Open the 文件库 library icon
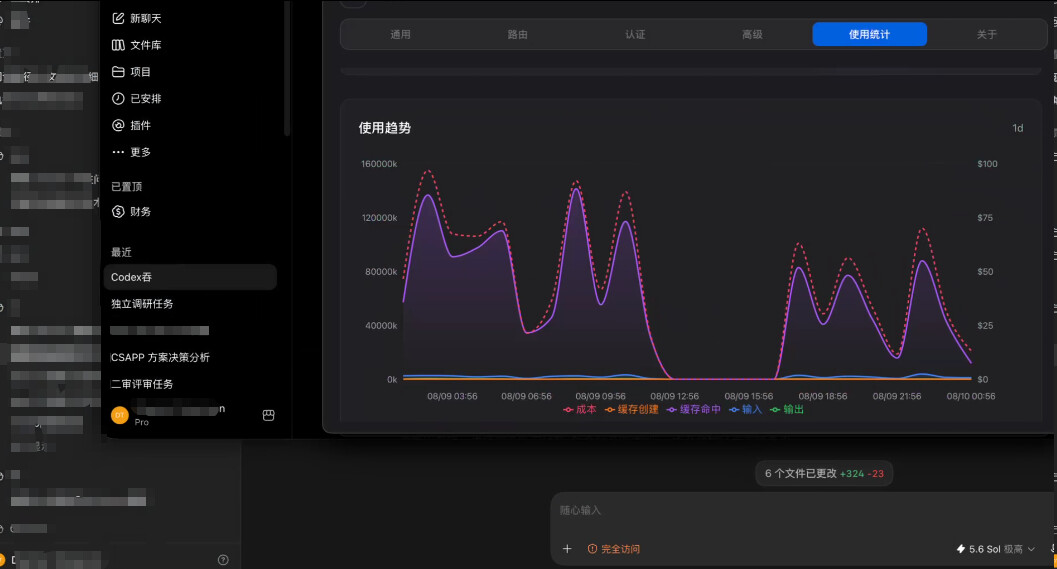The image size is (1057, 569). pos(118,45)
